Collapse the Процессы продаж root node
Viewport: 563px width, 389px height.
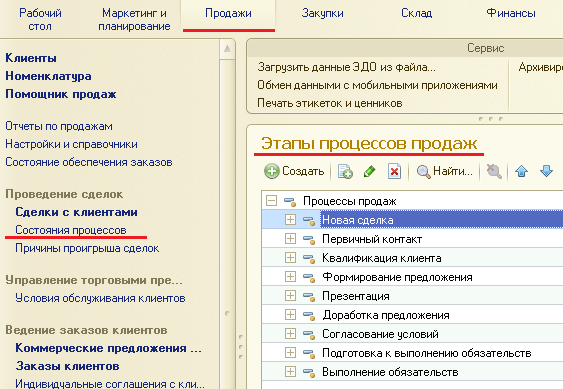271,200
